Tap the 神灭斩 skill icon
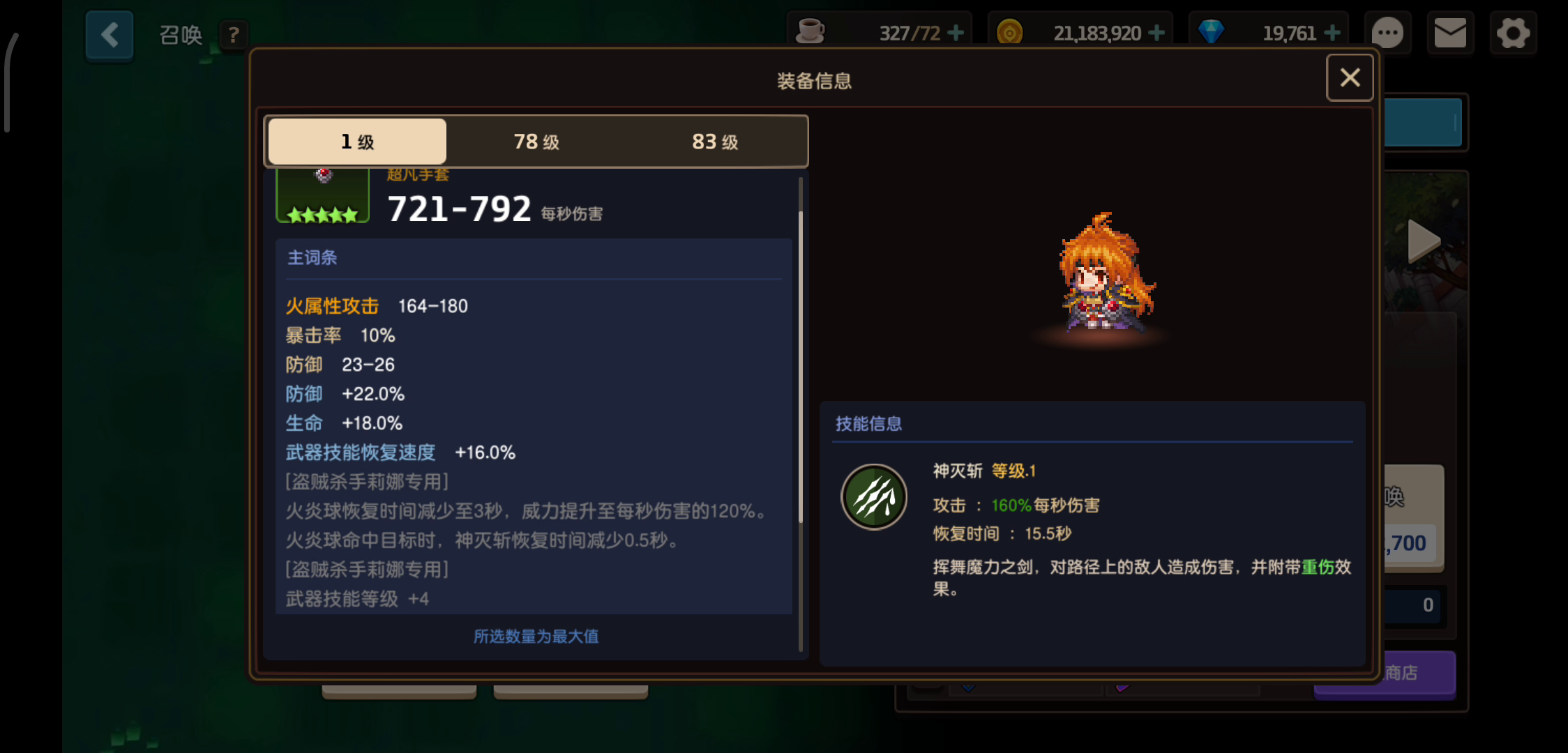Screen dimensions: 1568x753 point(873,497)
